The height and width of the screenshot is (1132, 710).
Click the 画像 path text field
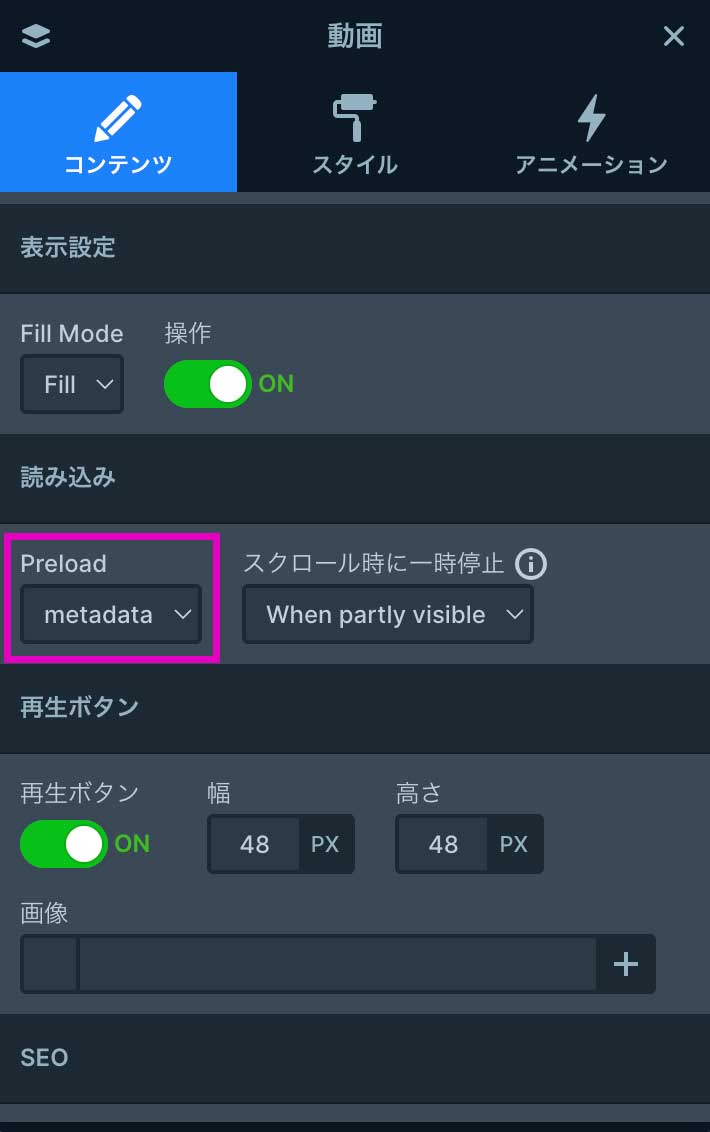pyautogui.click(x=337, y=964)
